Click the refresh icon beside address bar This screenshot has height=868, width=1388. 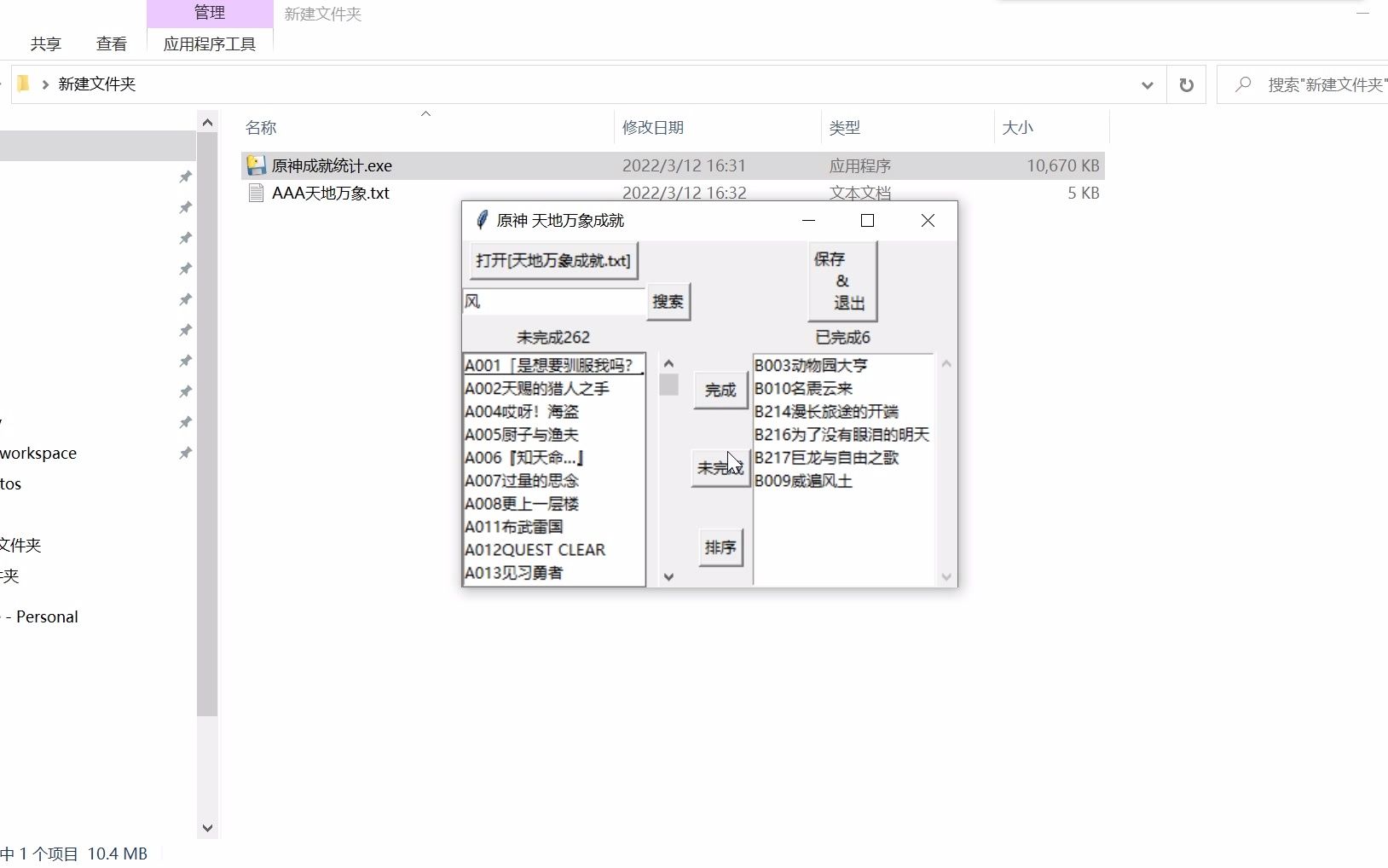point(1186,84)
